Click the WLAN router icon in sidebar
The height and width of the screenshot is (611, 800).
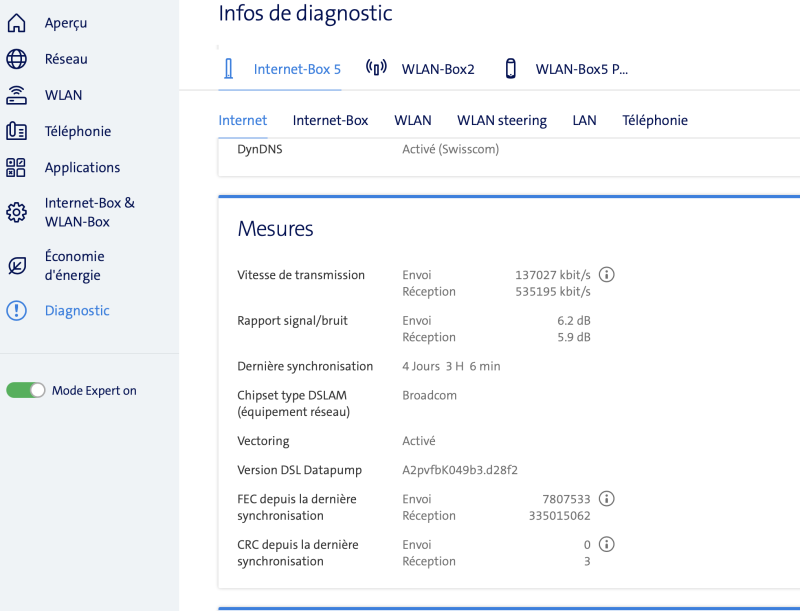(x=17, y=96)
